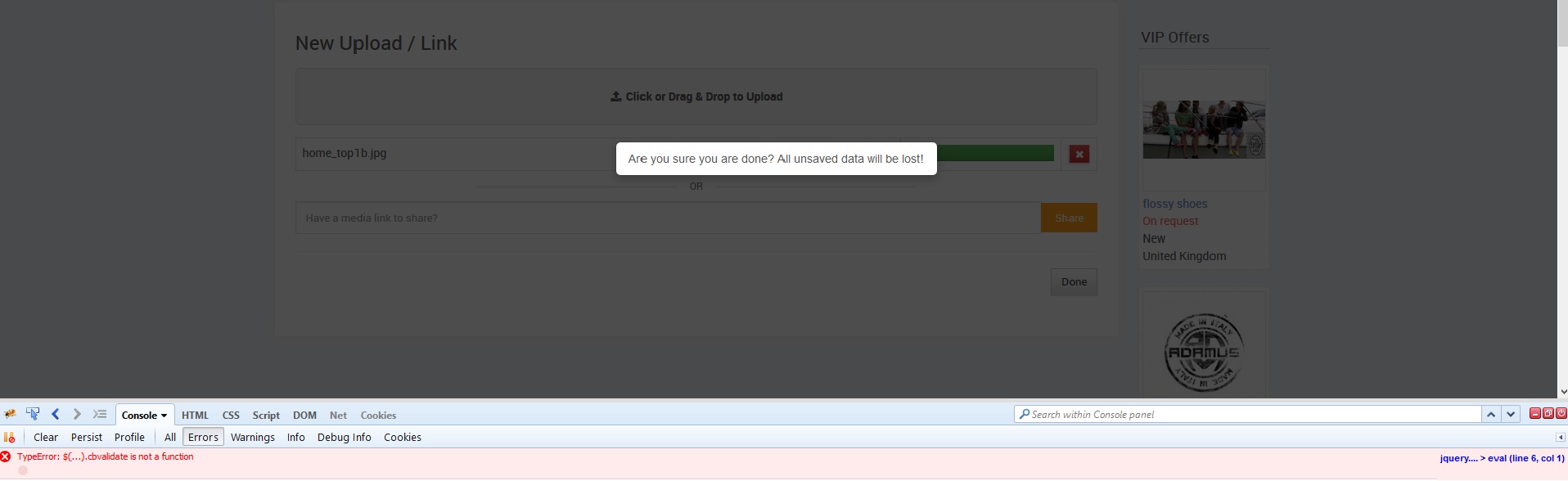The width and height of the screenshot is (1568, 481).
Task: Open the jquery eval line 6 source link
Action: 1502,458
